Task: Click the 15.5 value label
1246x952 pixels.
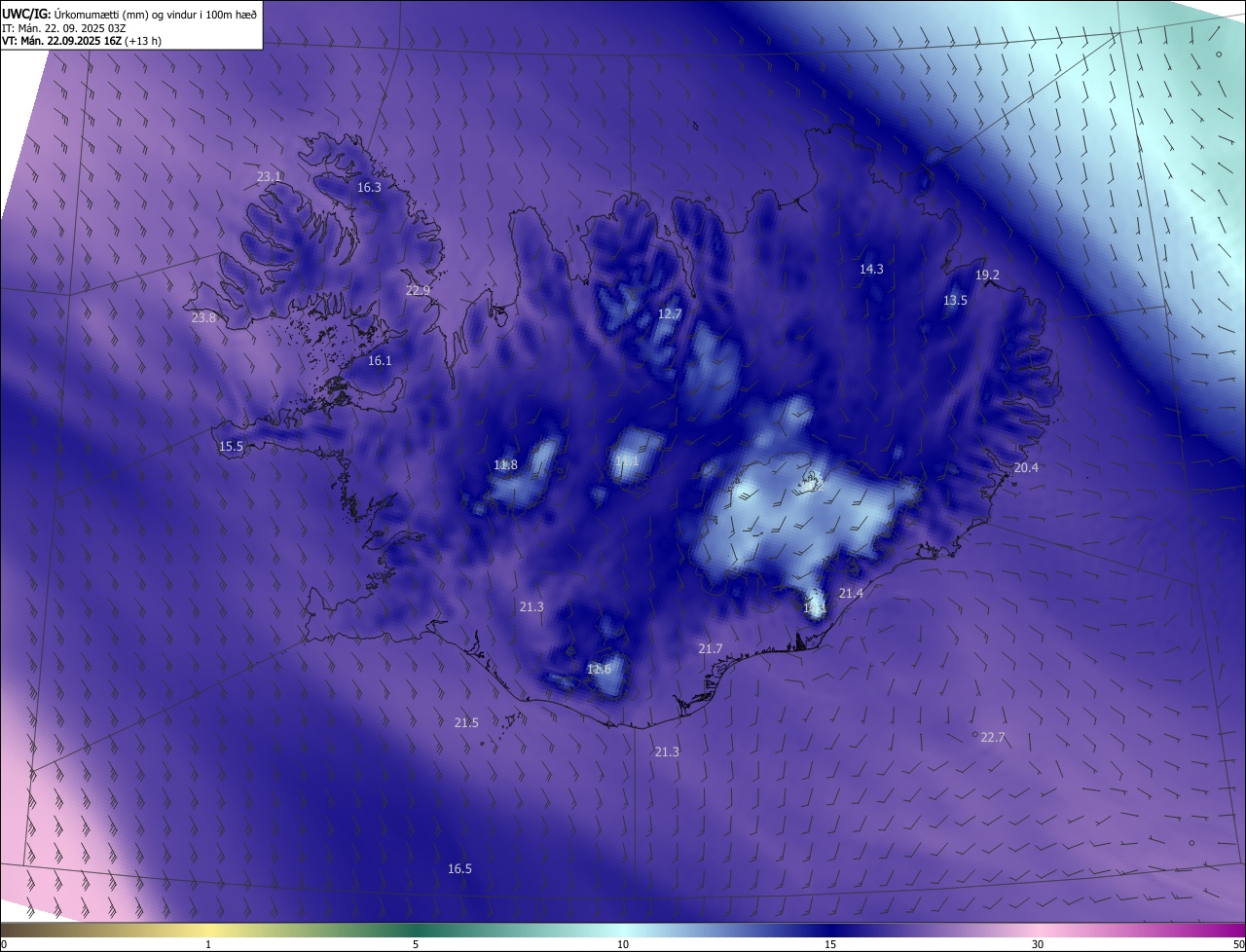Action: pyautogui.click(x=231, y=447)
